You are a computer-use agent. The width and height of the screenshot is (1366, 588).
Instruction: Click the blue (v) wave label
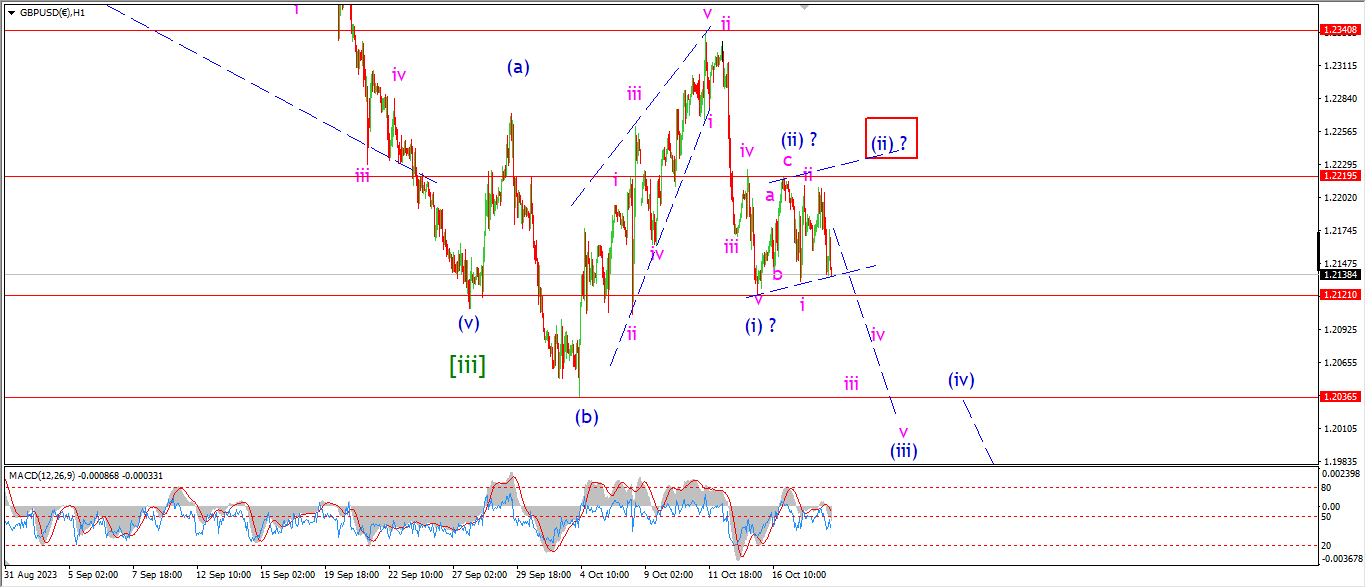pos(468,323)
